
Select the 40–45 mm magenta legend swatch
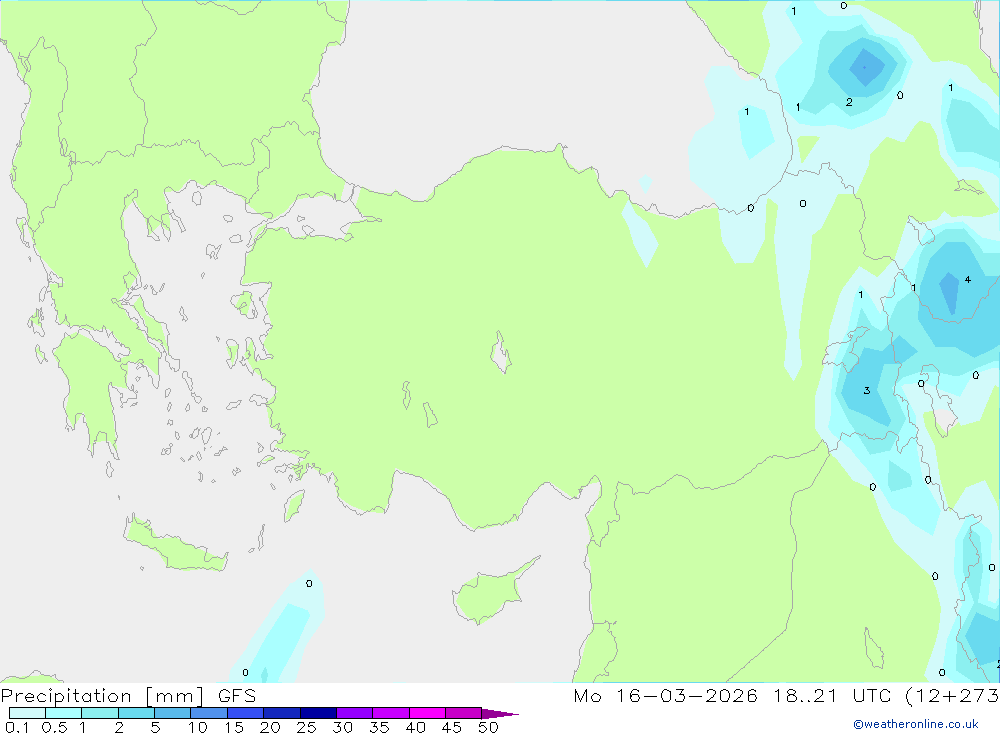427,713
